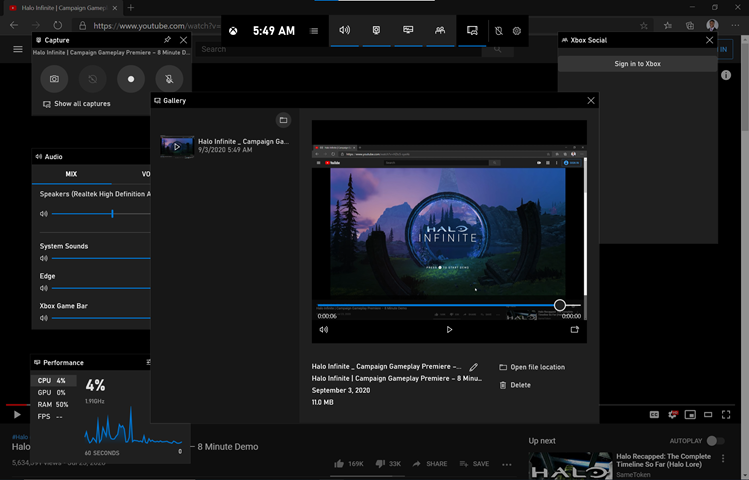Select the Halo Infinite clip thumbnail
The image size is (749, 480).
tap(177, 146)
